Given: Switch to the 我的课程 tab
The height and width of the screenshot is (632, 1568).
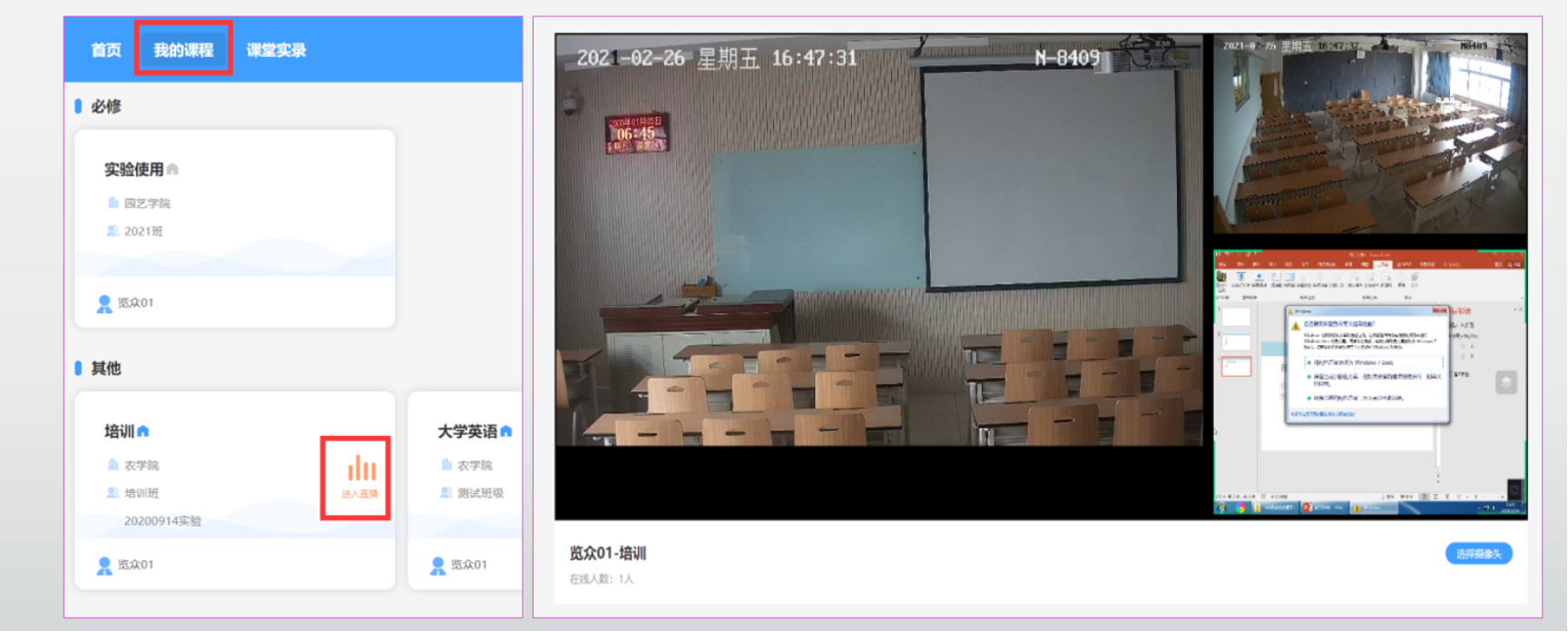Looking at the screenshot, I should [183, 50].
